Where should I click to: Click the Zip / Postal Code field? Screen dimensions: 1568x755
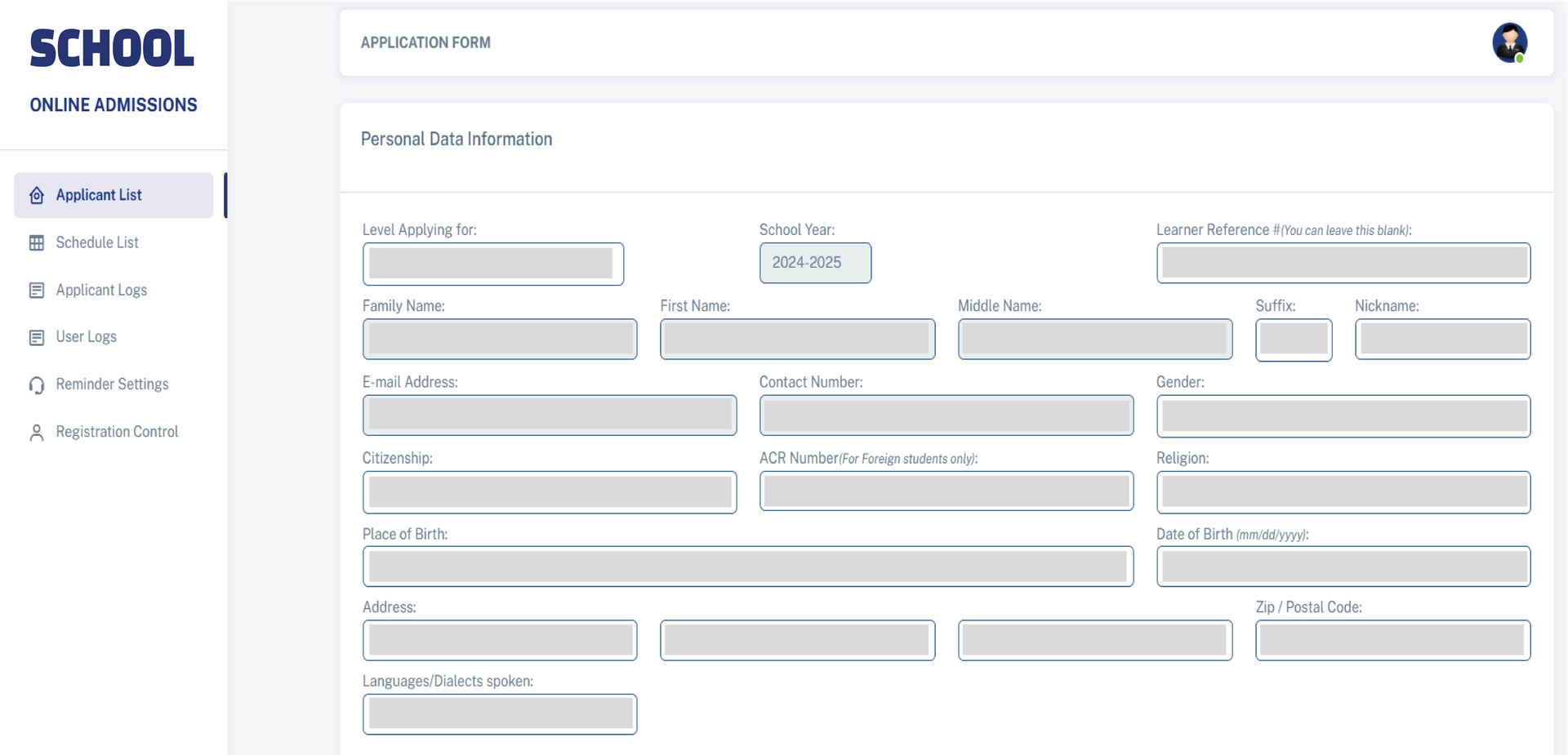(1392, 640)
